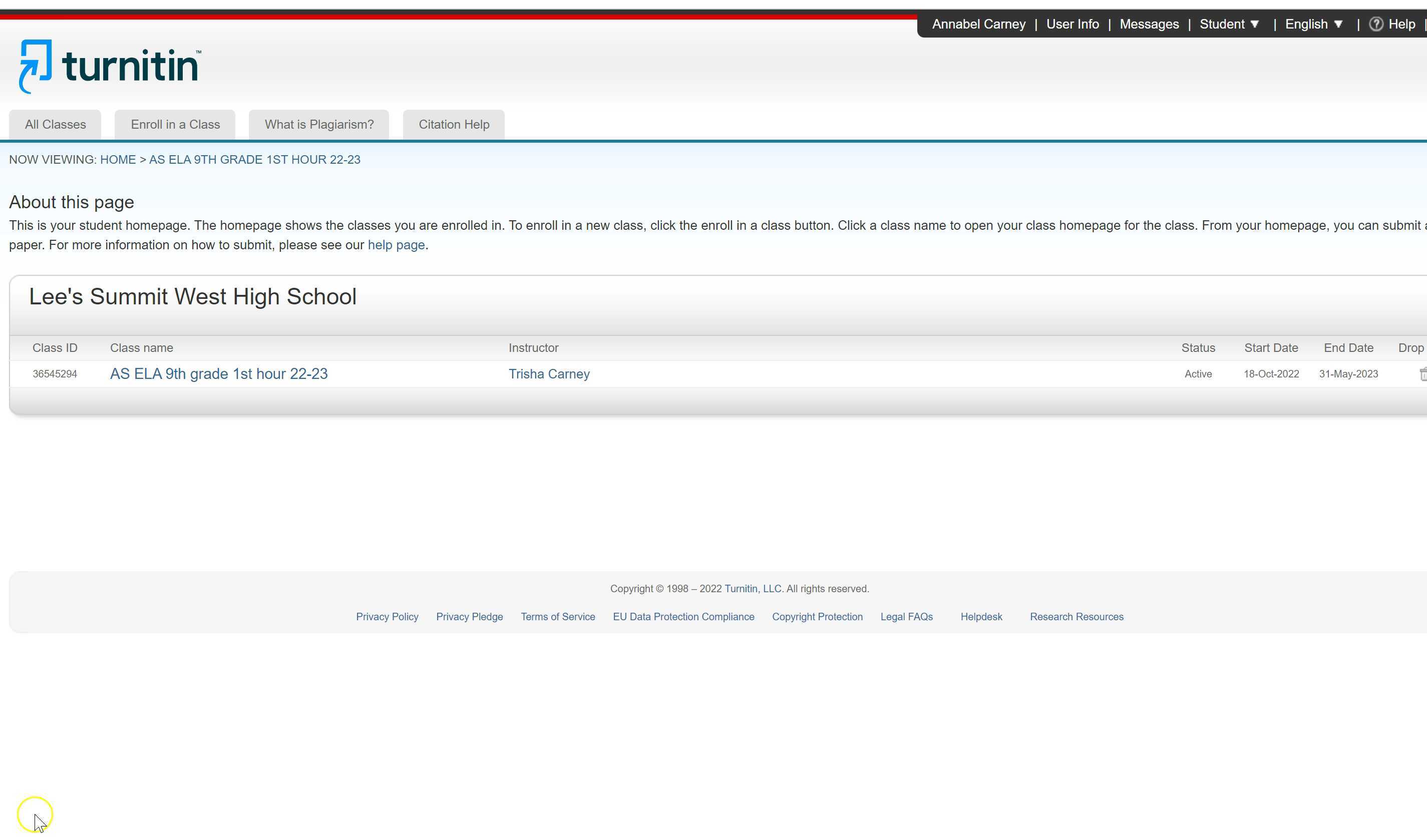Switch to the All Classes tab
1427x840 pixels.
click(55, 124)
